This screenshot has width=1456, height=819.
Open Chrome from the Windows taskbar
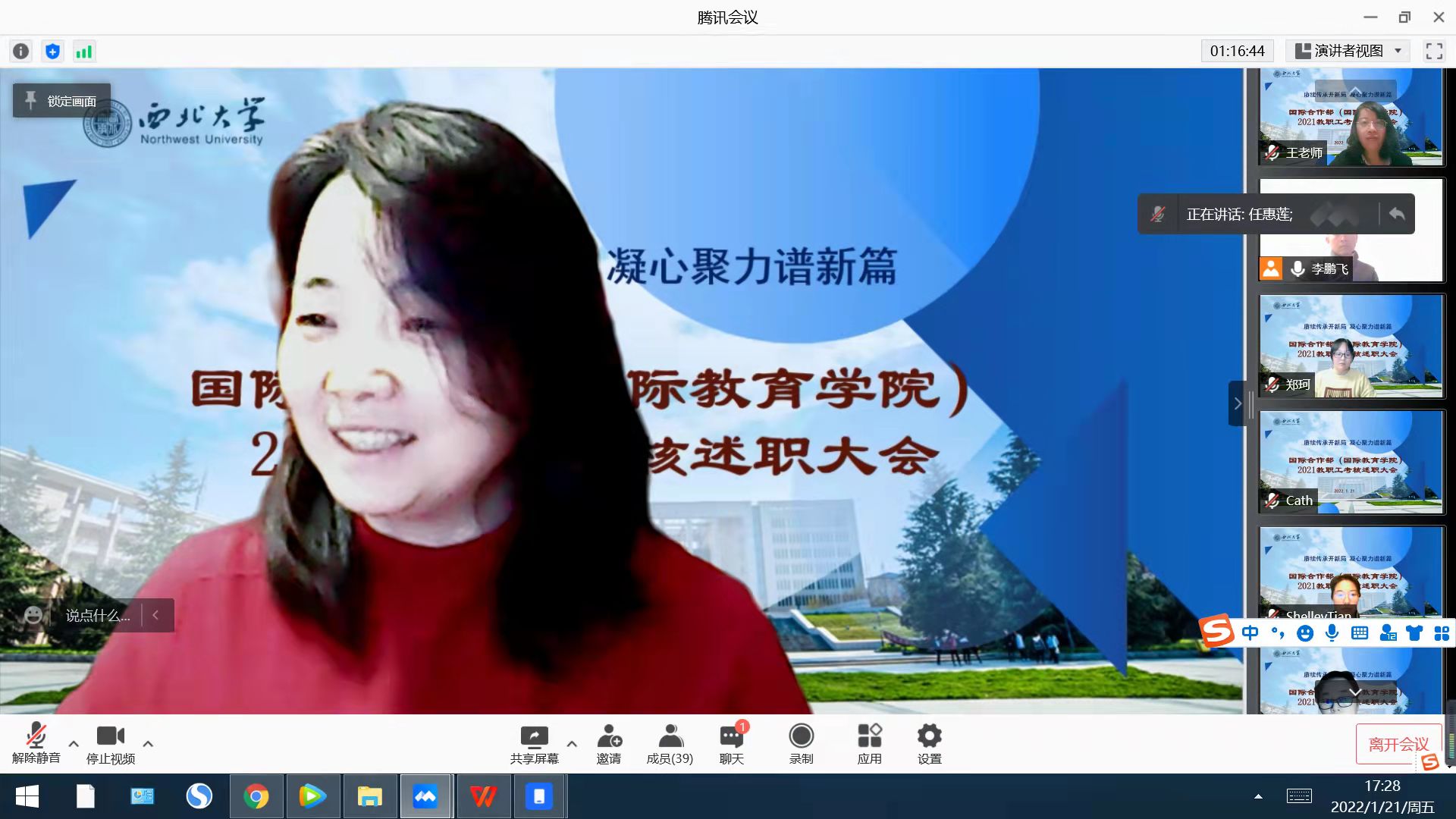coord(256,796)
